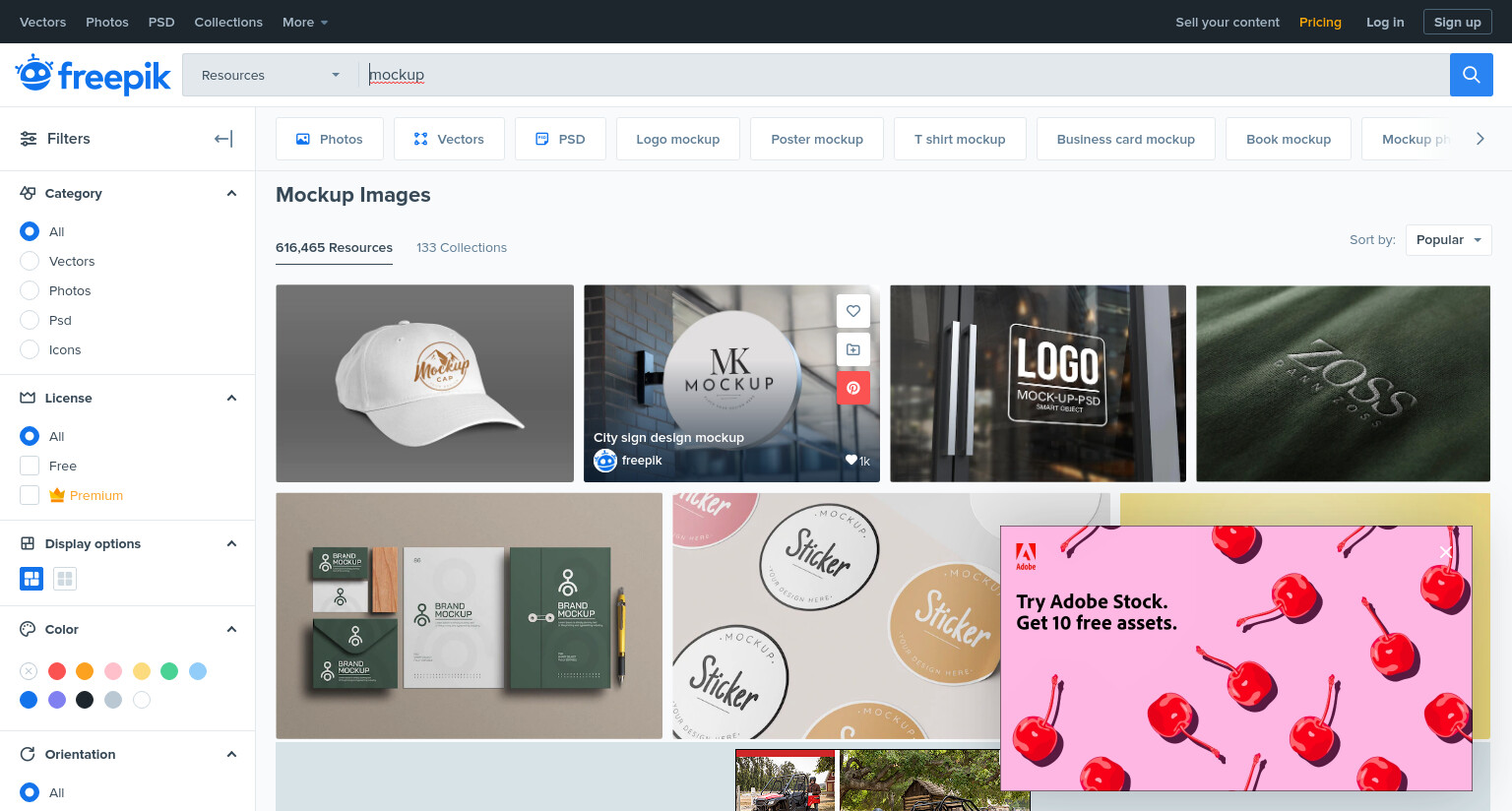Open Collections in the top navigation
Viewport: 1512px width, 811px height.
[x=228, y=22]
